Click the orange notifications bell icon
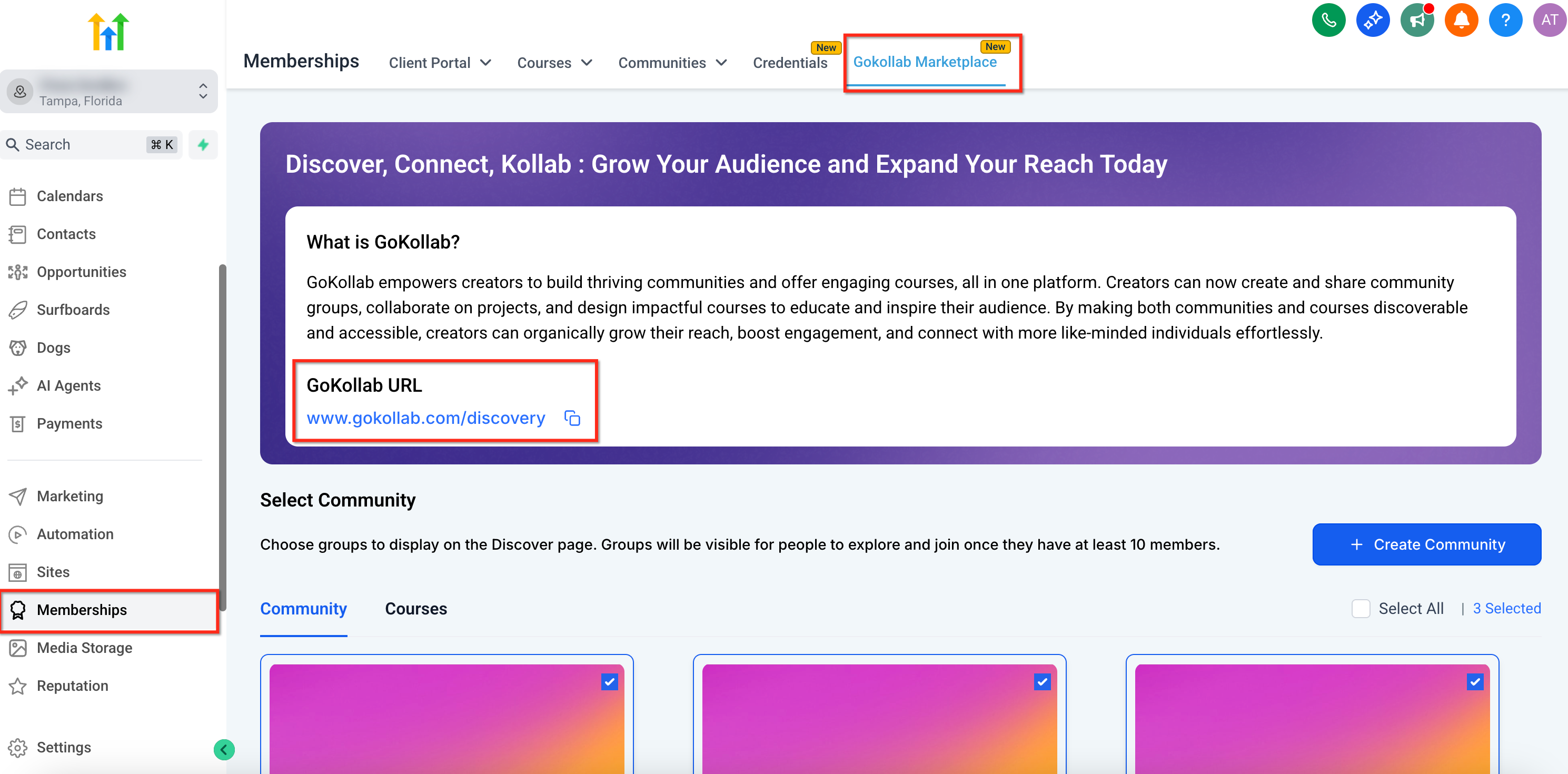This screenshot has height=774, width=1568. click(x=1461, y=20)
